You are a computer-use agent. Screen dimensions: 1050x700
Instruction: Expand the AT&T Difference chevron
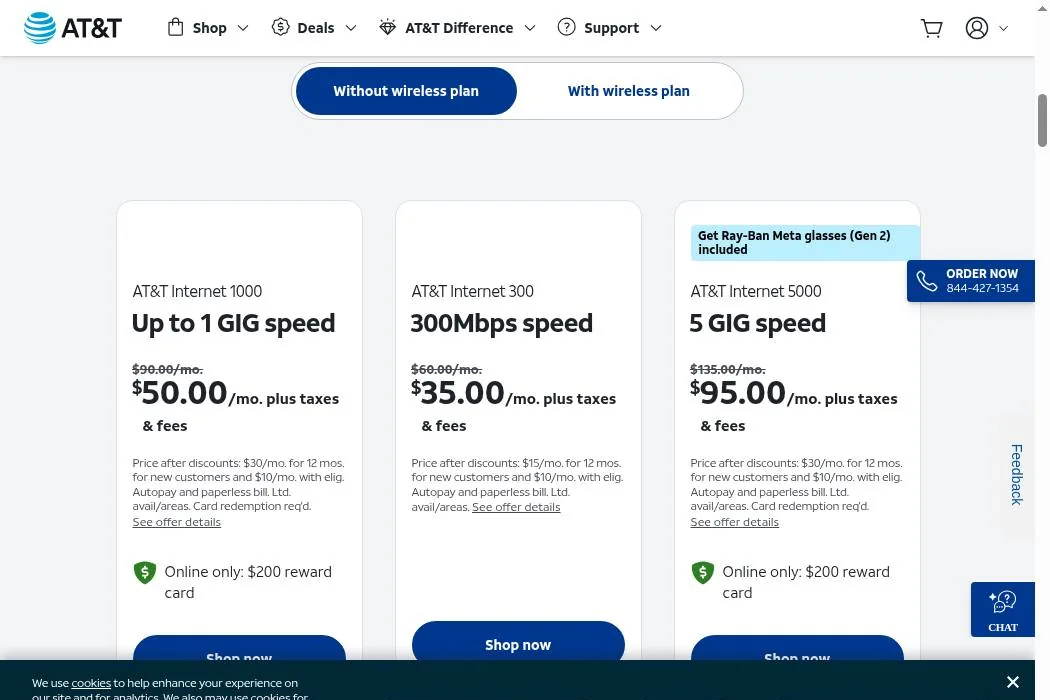click(530, 28)
